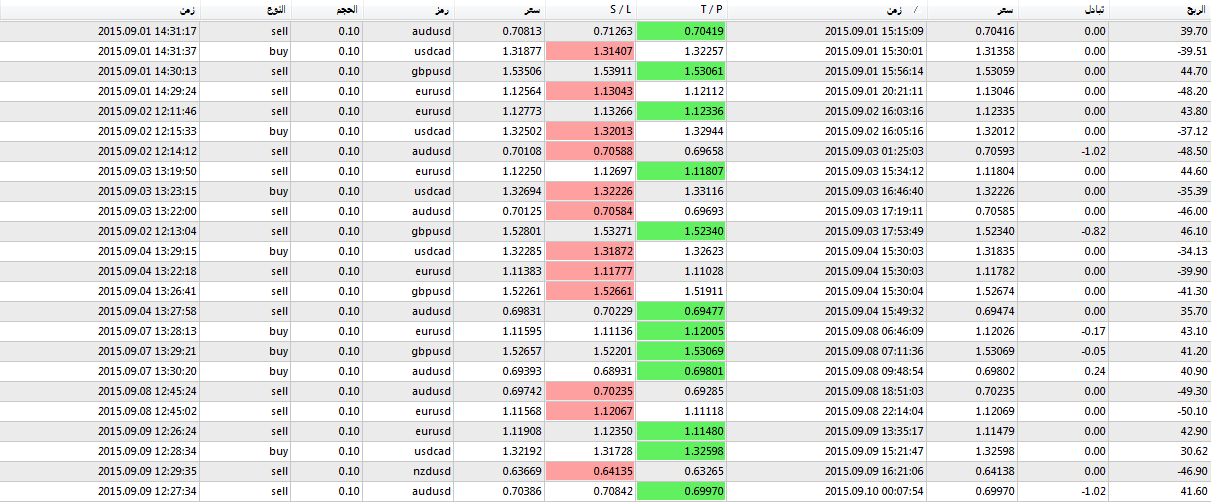Screen dimensions: 1211x502
Task: Select close time 2015.09.10 00:07:54
Action: click(x=874, y=491)
